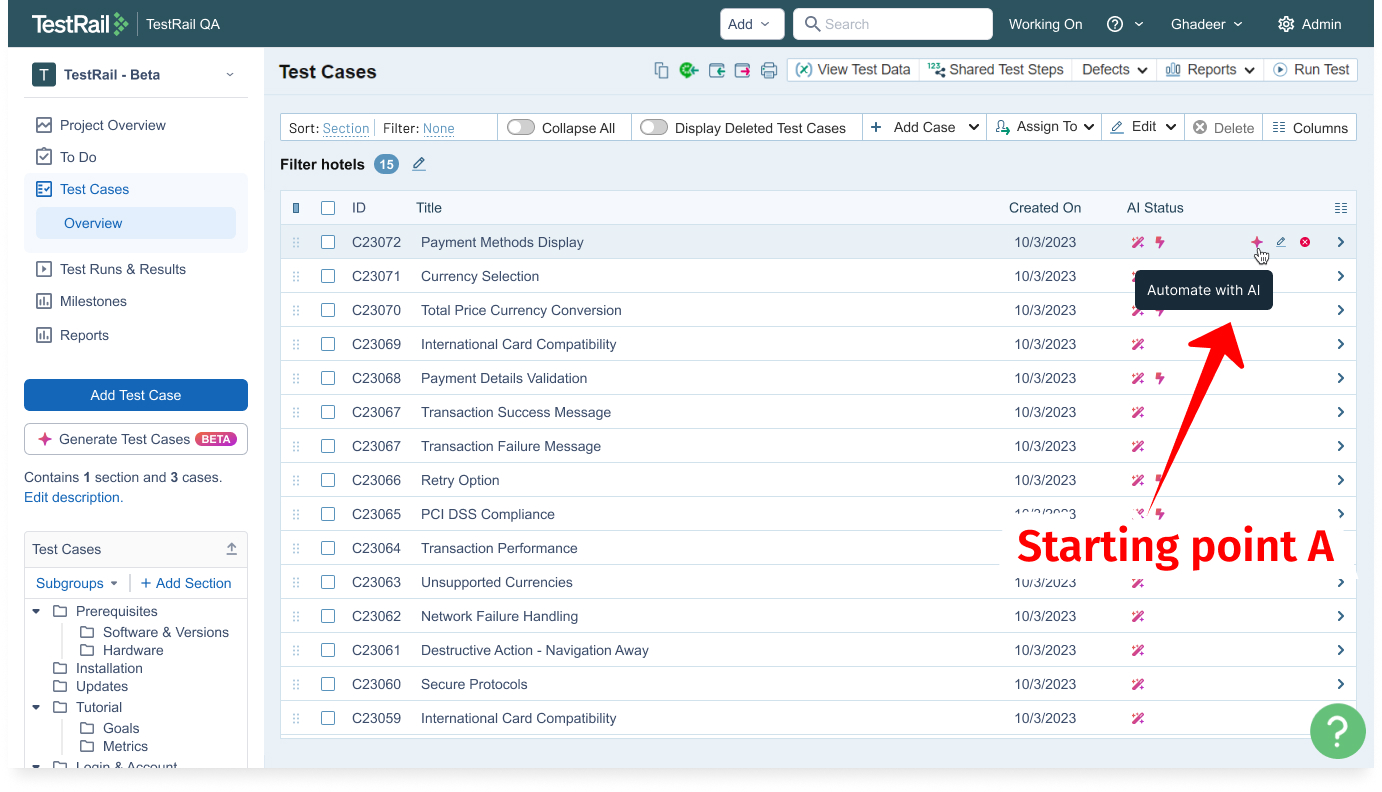
Task: Click Shared Test Steps button
Action: click(x=995, y=70)
